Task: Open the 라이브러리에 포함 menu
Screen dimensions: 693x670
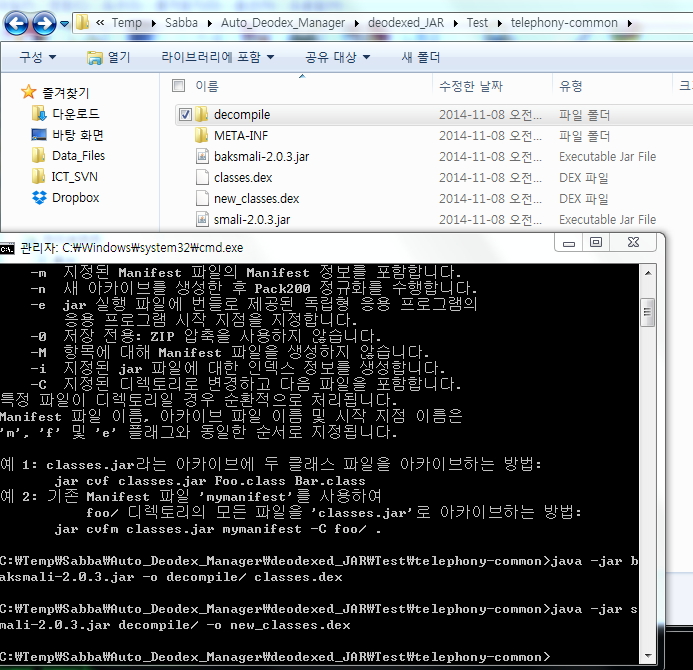Action: tap(217, 57)
